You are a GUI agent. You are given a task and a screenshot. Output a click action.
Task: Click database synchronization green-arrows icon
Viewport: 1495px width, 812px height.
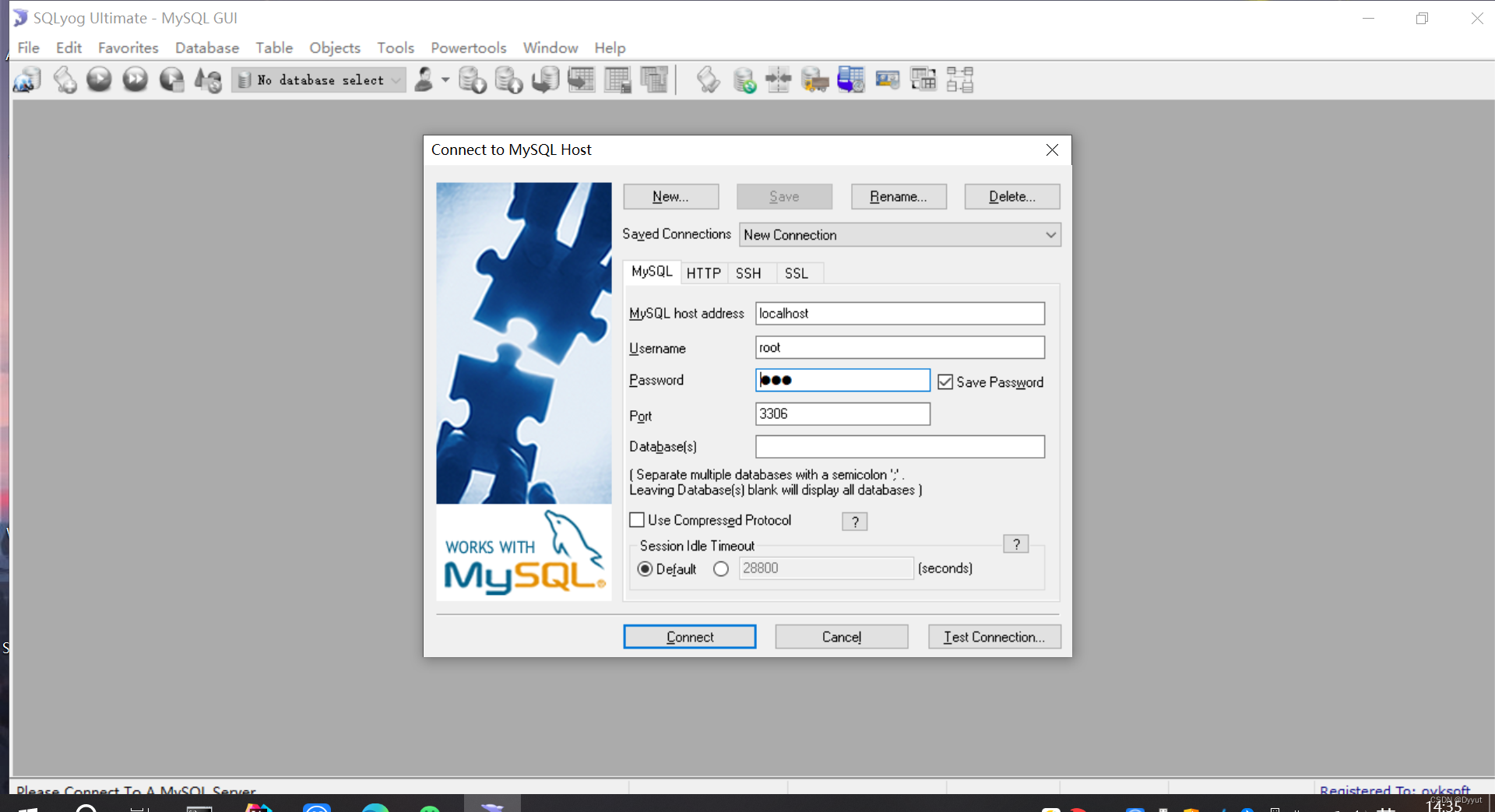click(744, 79)
